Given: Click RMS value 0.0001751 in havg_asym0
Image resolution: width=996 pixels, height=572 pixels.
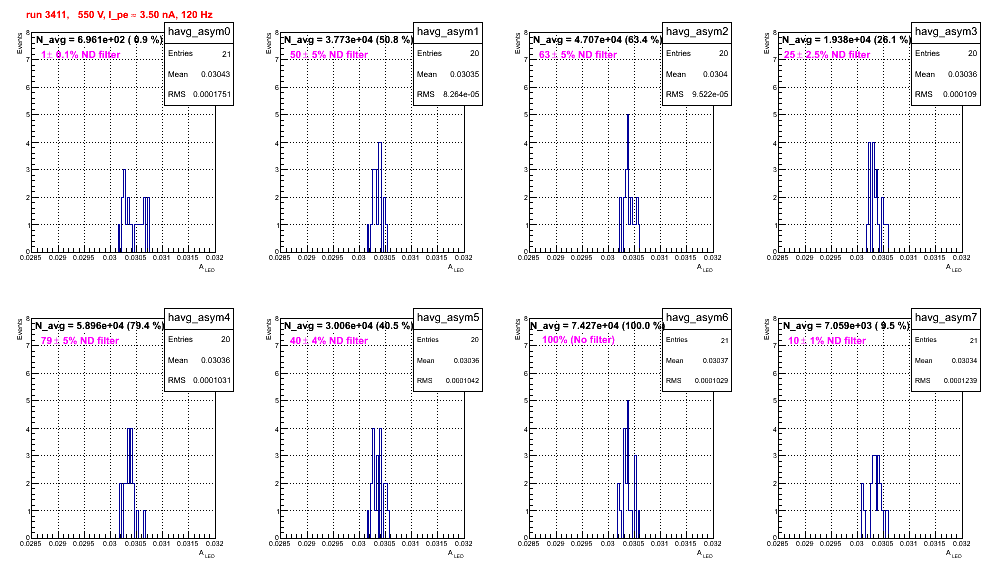Looking at the screenshot, I should [x=212, y=94].
